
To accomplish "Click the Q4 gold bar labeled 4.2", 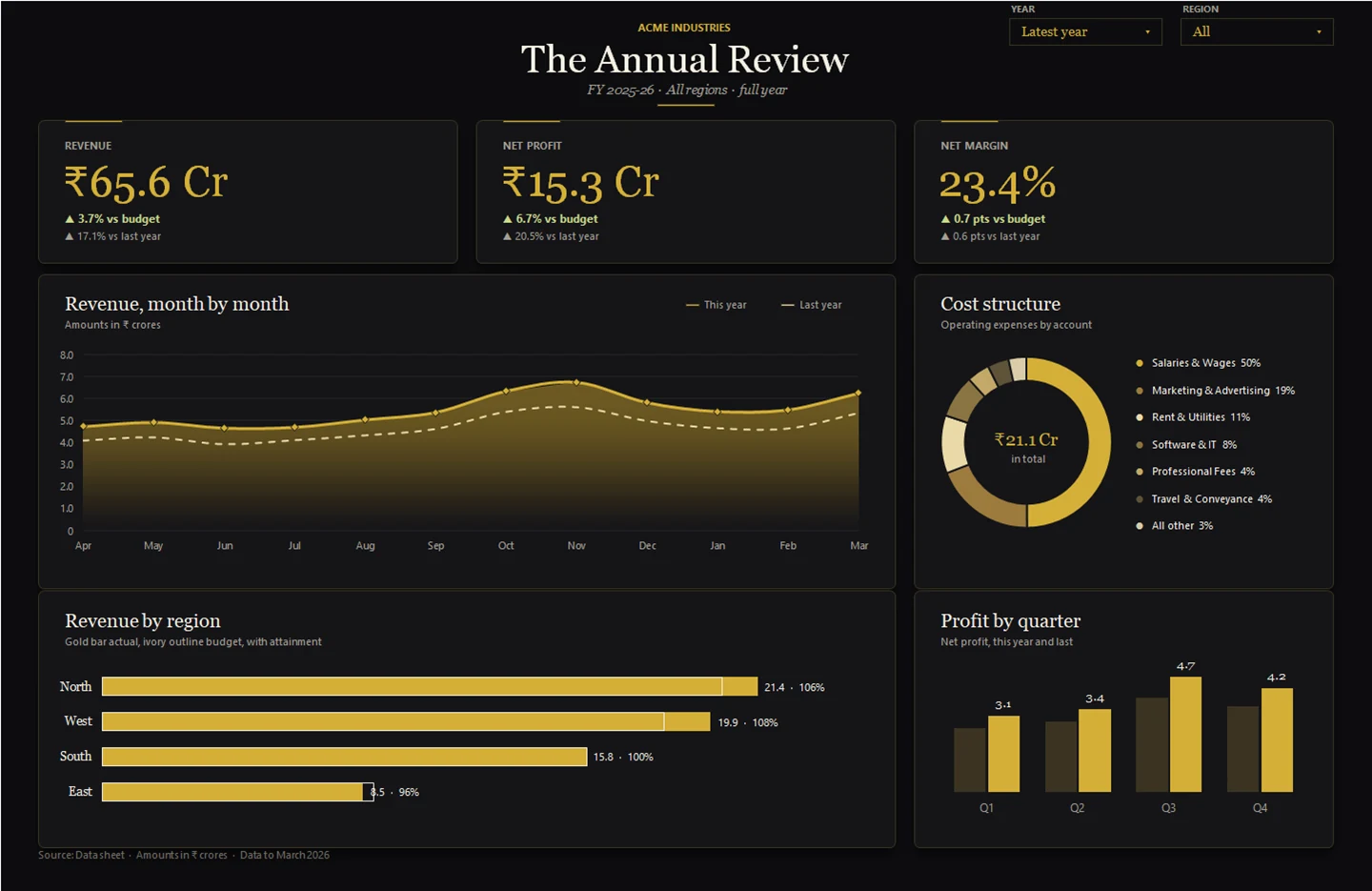I will [x=1278, y=740].
